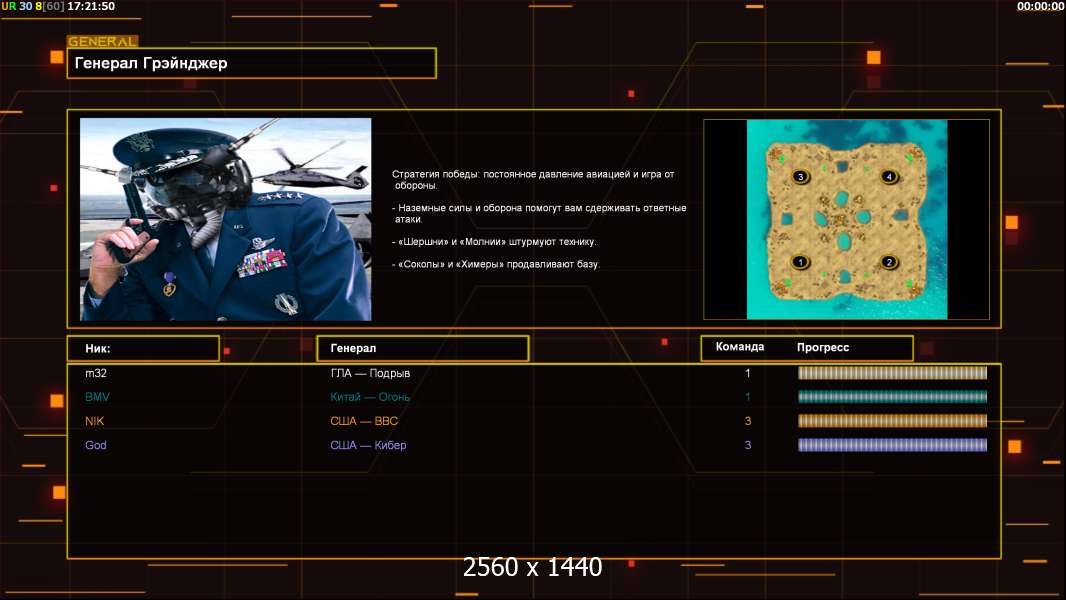
Task: Click the GENERAL tag above title
Action: 102,42
